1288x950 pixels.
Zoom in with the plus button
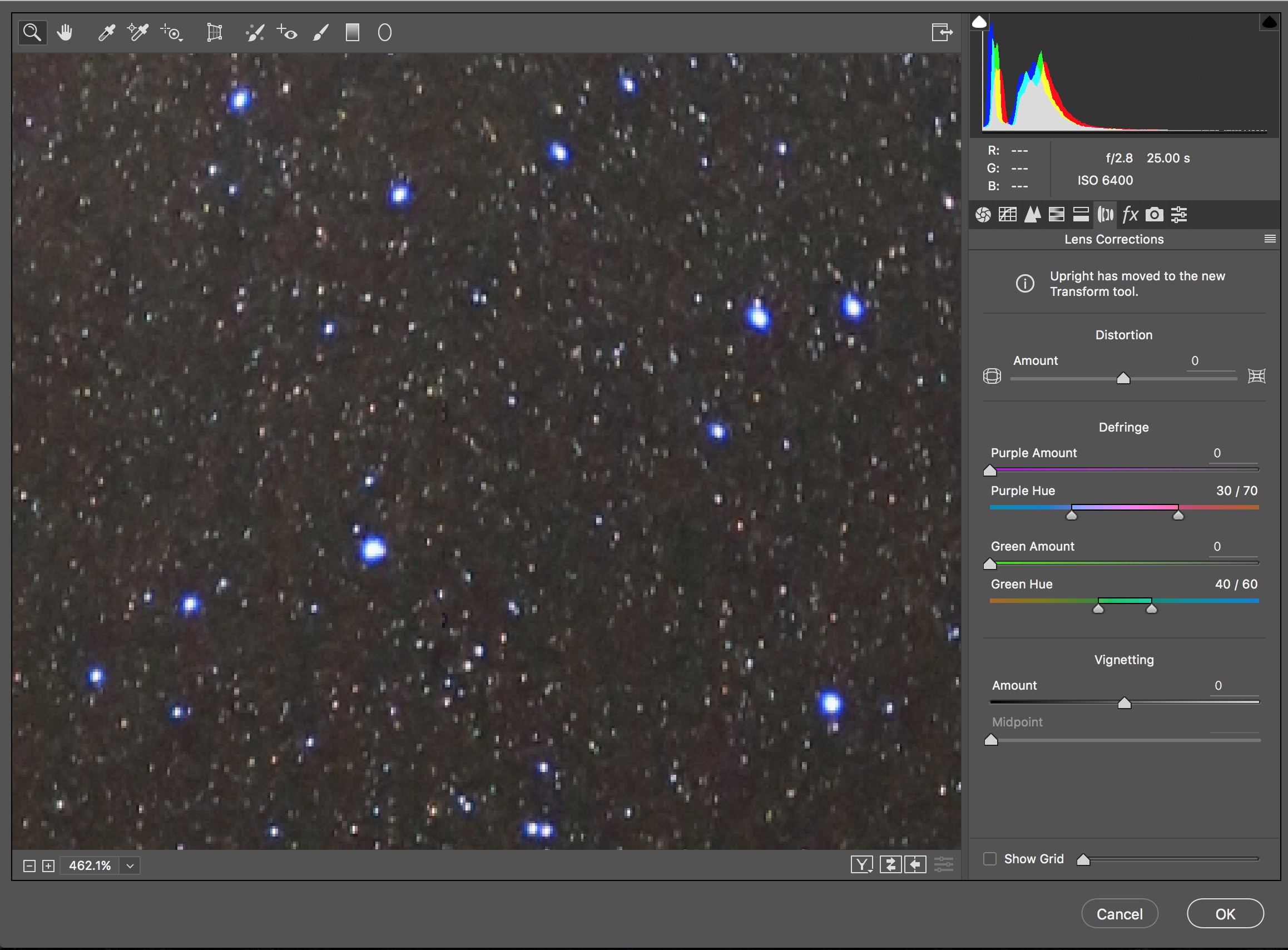(x=48, y=866)
